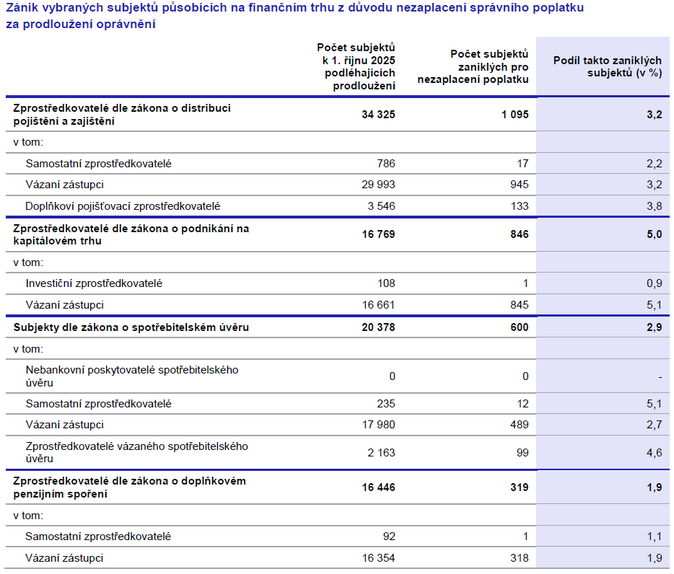This screenshot has height=574, width=674.
Task: Click the value '17 980'
Action: click(x=378, y=425)
